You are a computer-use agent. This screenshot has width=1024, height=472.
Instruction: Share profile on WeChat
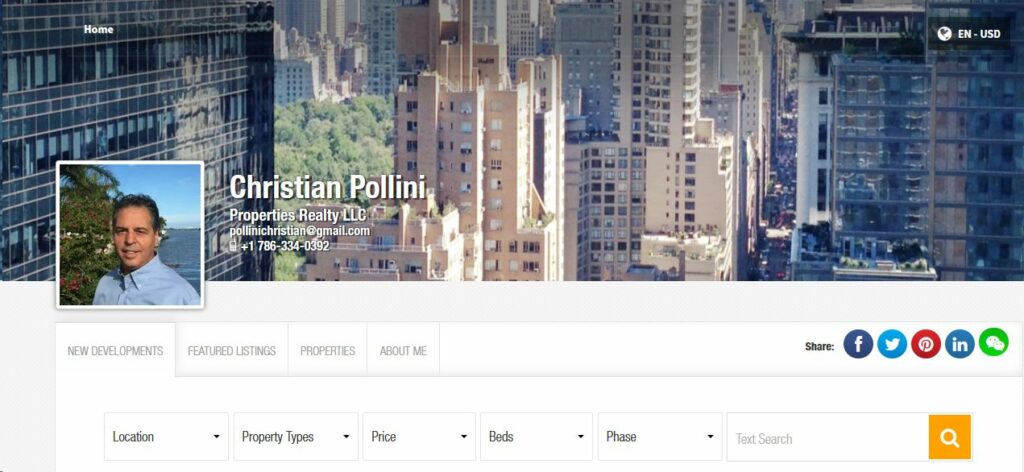[994, 342]
